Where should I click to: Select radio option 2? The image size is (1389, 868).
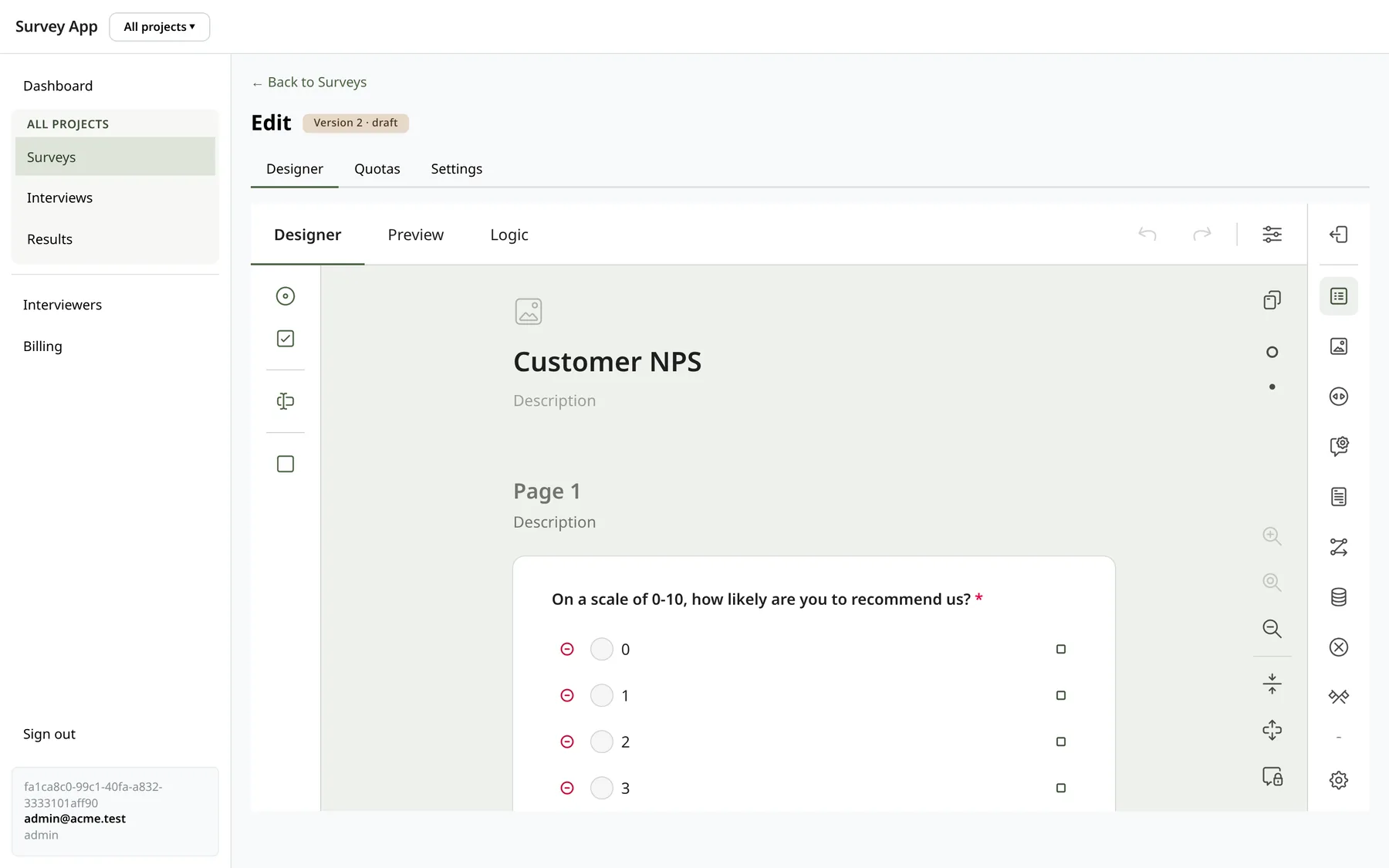click(x=602, y=742)
